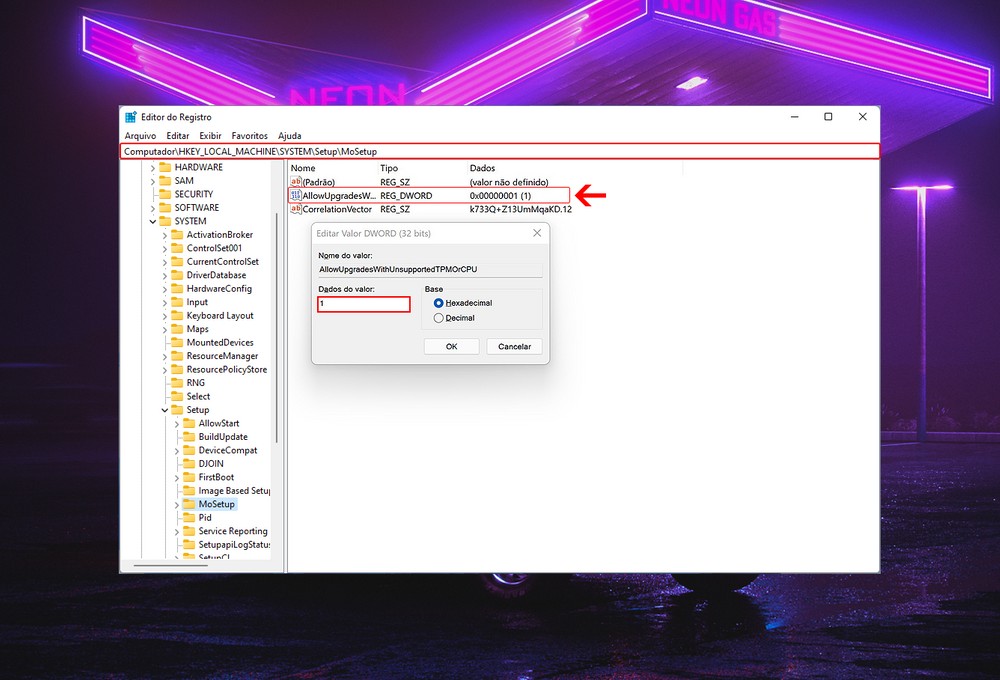Click the HARDWARE folder icon
The width and height of the screenshot is (1000, 680).
click(x=165, y=167)
